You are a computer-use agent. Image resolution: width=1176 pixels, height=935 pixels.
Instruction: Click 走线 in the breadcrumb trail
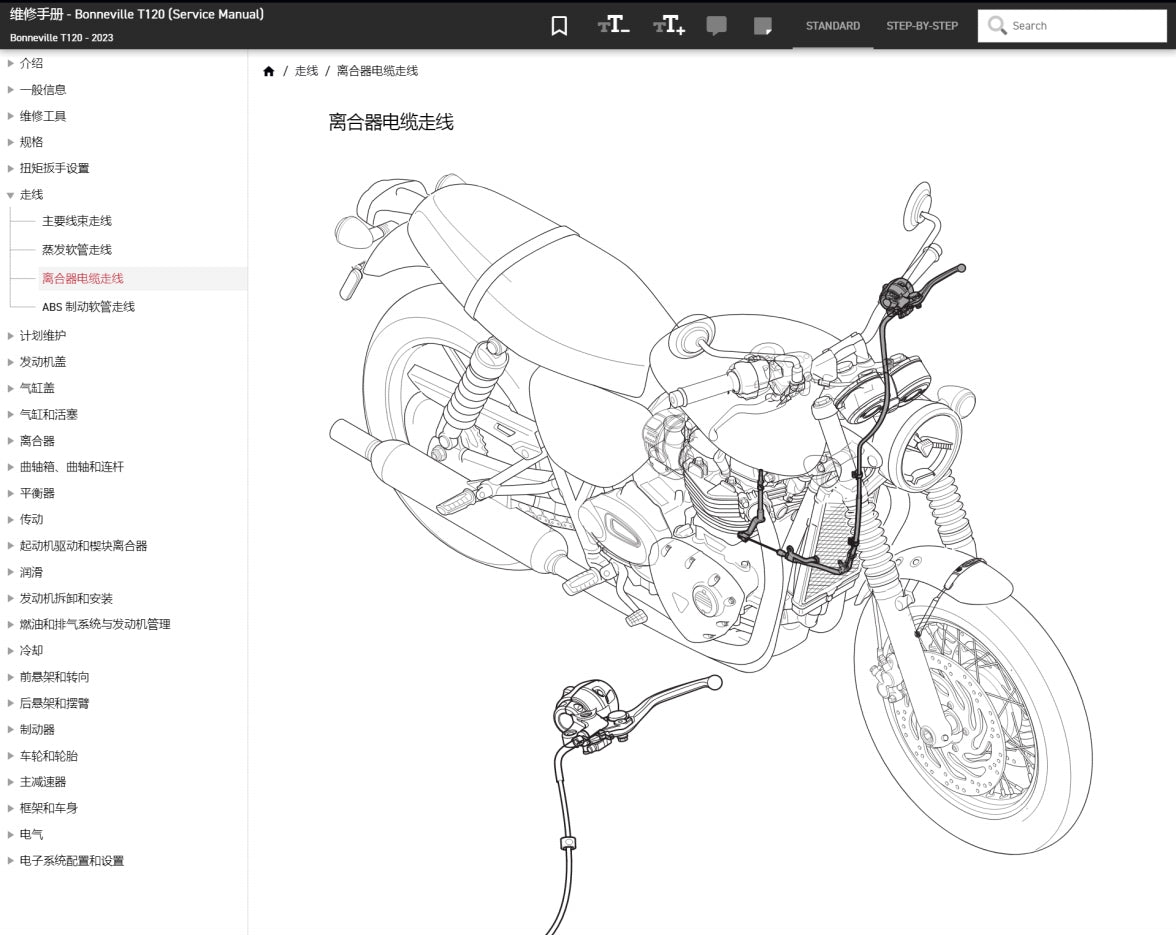306,70
